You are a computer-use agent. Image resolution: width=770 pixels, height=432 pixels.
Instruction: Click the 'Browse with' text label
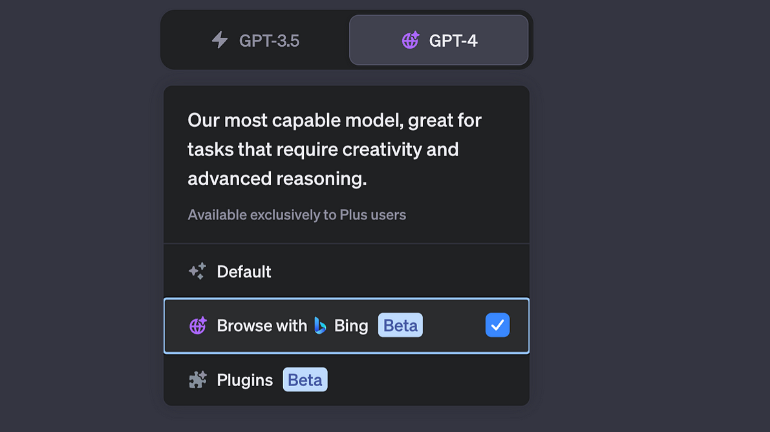point(262,326)
